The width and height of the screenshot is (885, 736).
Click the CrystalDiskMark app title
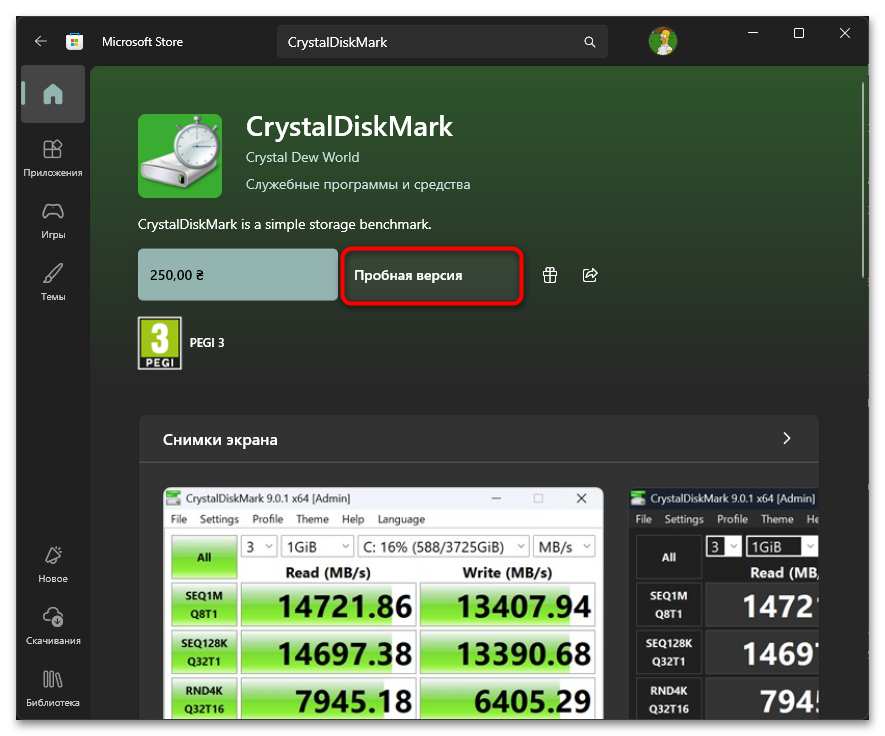click(x=349, y=126)
